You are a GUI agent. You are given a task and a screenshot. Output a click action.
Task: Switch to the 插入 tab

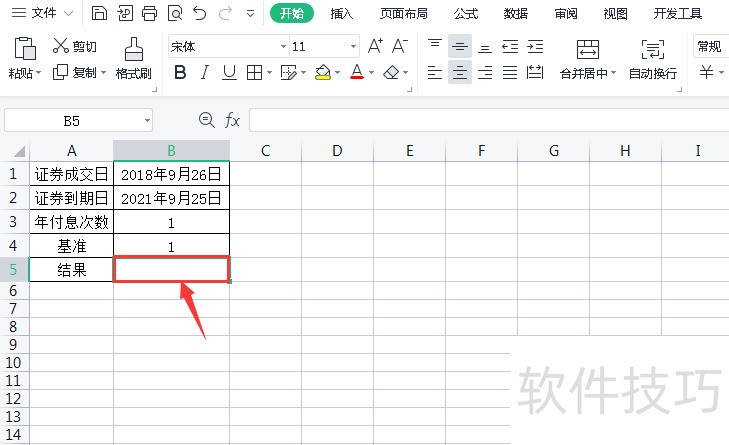(342, 13)
